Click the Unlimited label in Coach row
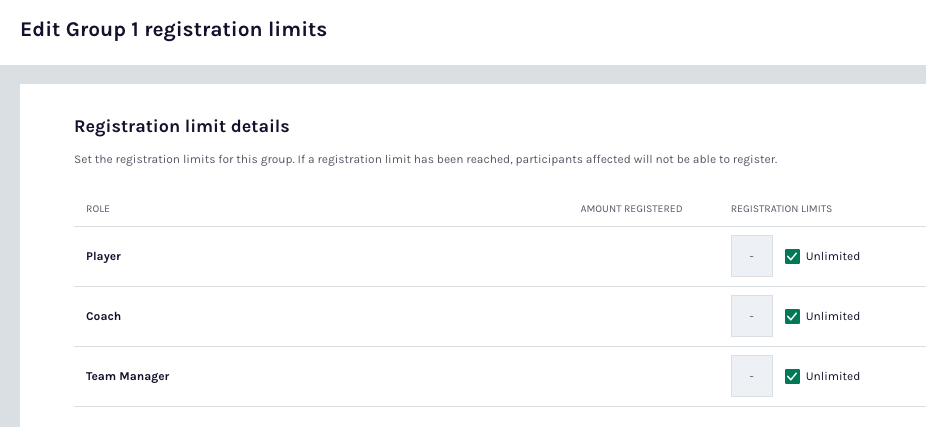 point(832,316)
